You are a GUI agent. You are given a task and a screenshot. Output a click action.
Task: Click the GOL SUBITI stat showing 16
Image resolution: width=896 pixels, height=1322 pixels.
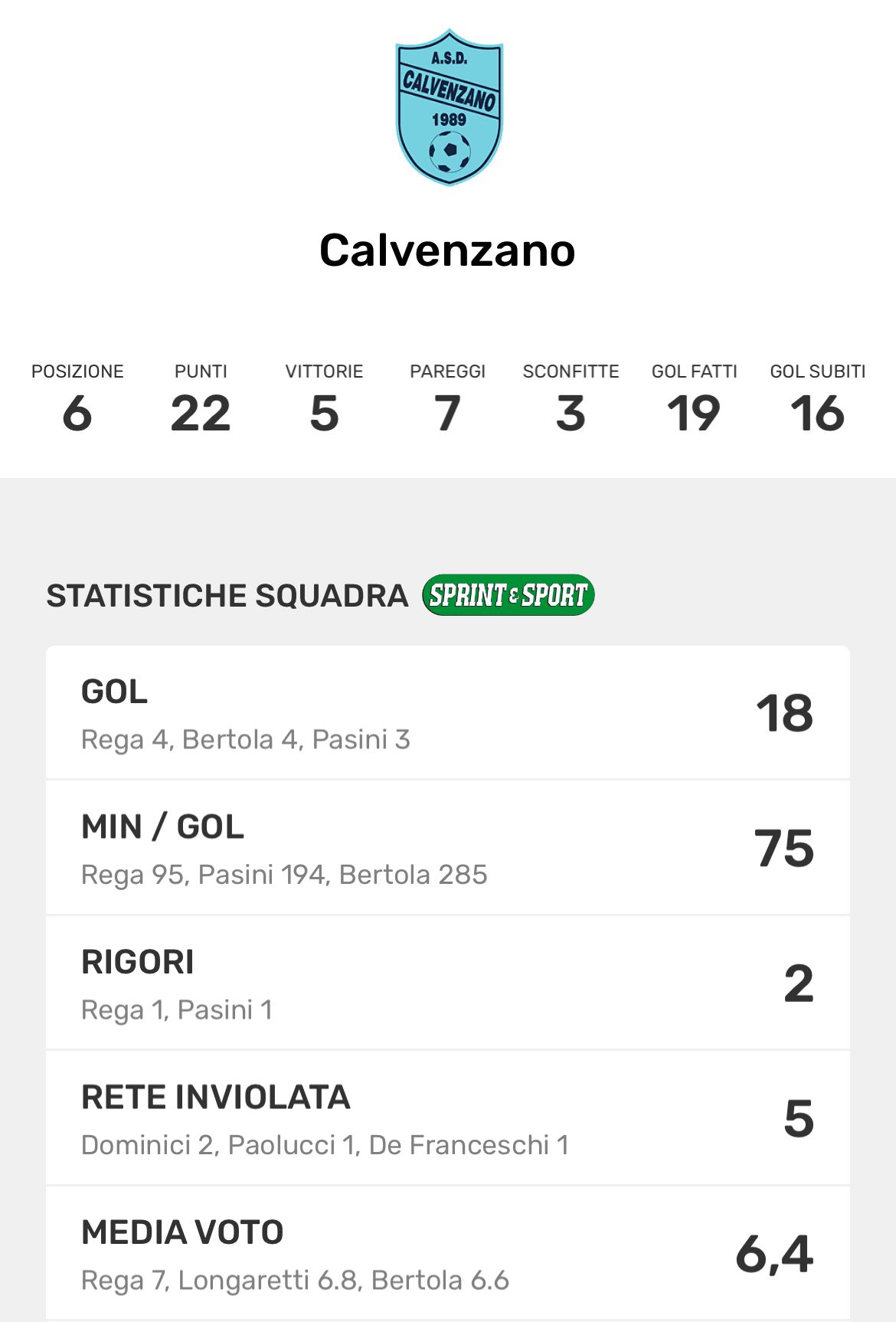click(817, 414)
